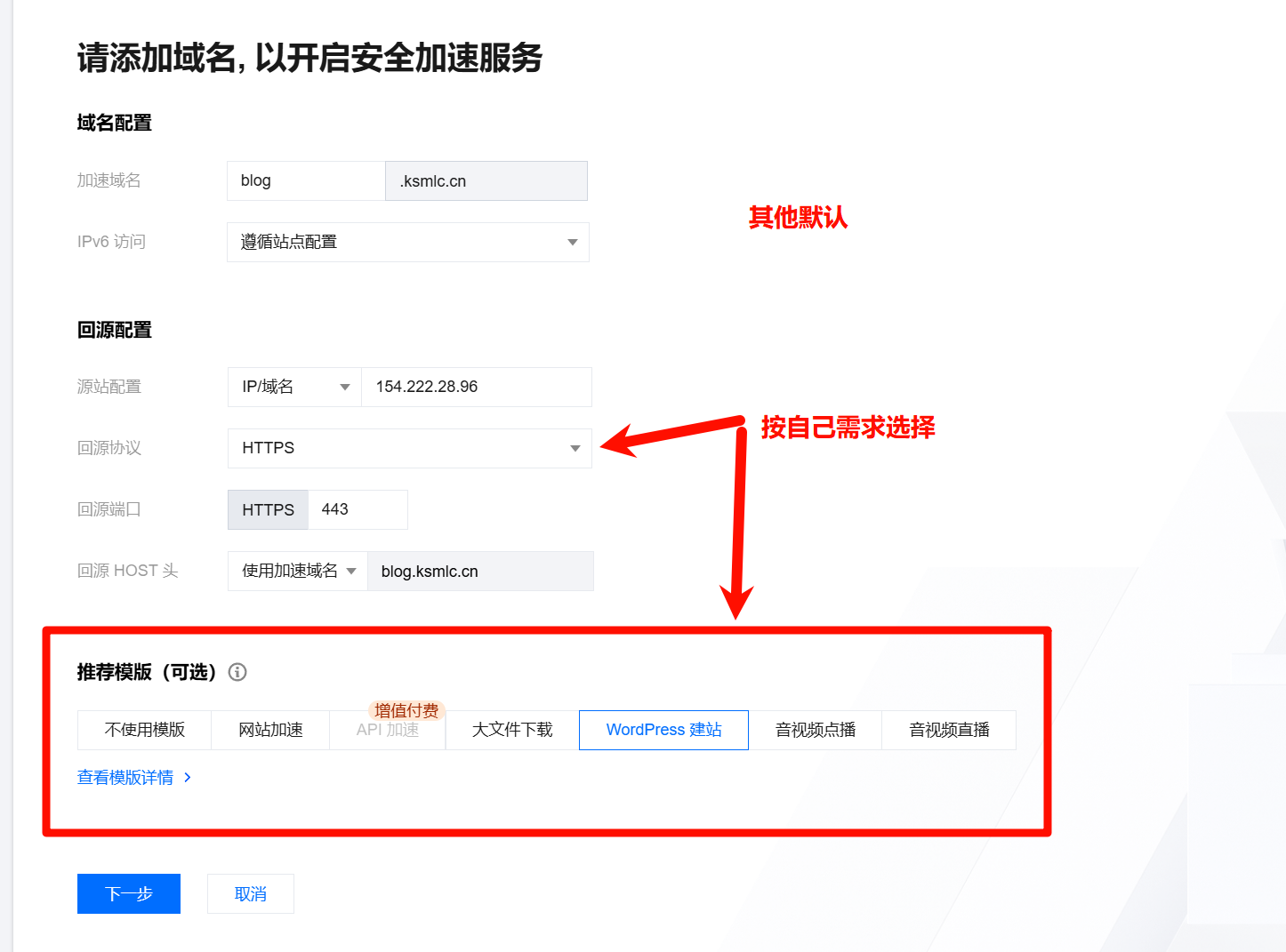
Task: Pick the WordPress 建站 template
Action: [663, 730]
